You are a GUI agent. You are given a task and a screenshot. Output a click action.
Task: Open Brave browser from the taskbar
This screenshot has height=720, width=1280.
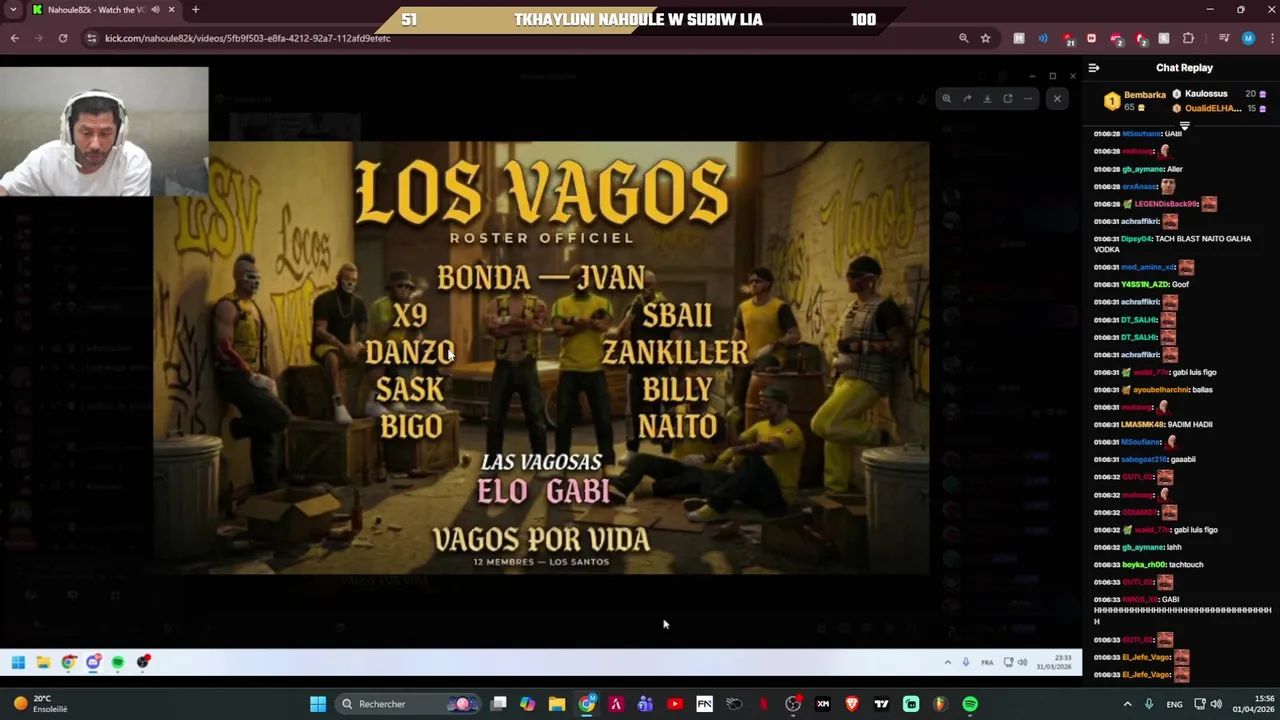[x=852, y=704]
